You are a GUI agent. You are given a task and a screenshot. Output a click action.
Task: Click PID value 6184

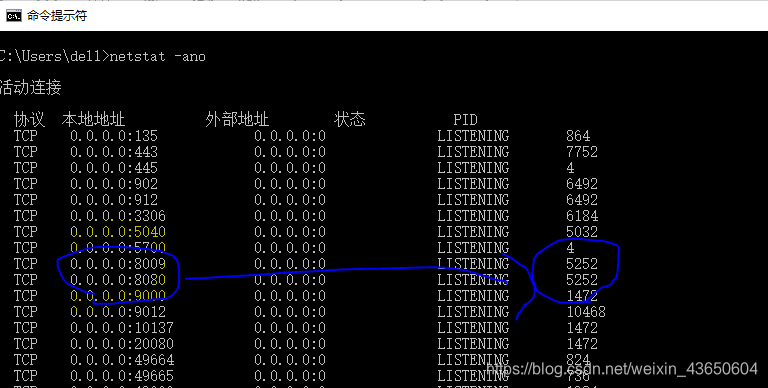(x=582, y=216)
